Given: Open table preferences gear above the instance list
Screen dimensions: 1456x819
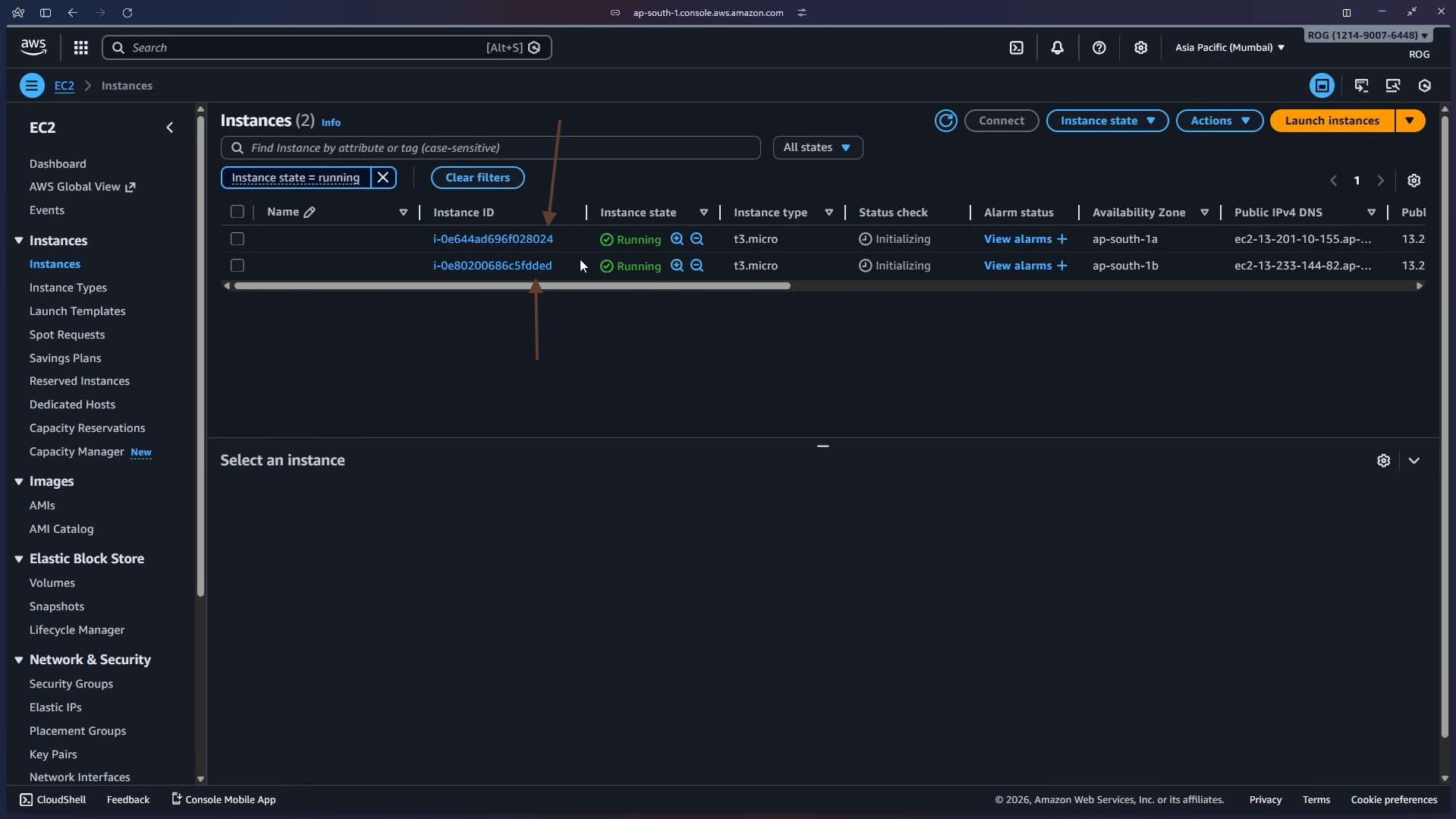Looking at the screenshot, I should click(1414, 180).
